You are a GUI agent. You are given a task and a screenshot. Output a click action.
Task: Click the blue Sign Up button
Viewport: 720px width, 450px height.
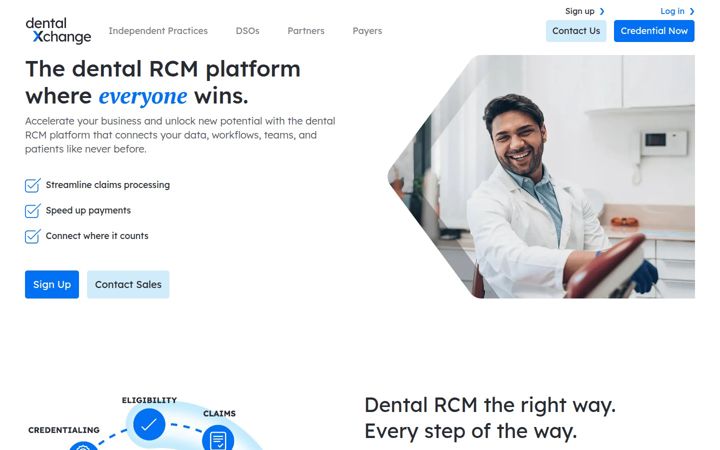pos(52,284)
